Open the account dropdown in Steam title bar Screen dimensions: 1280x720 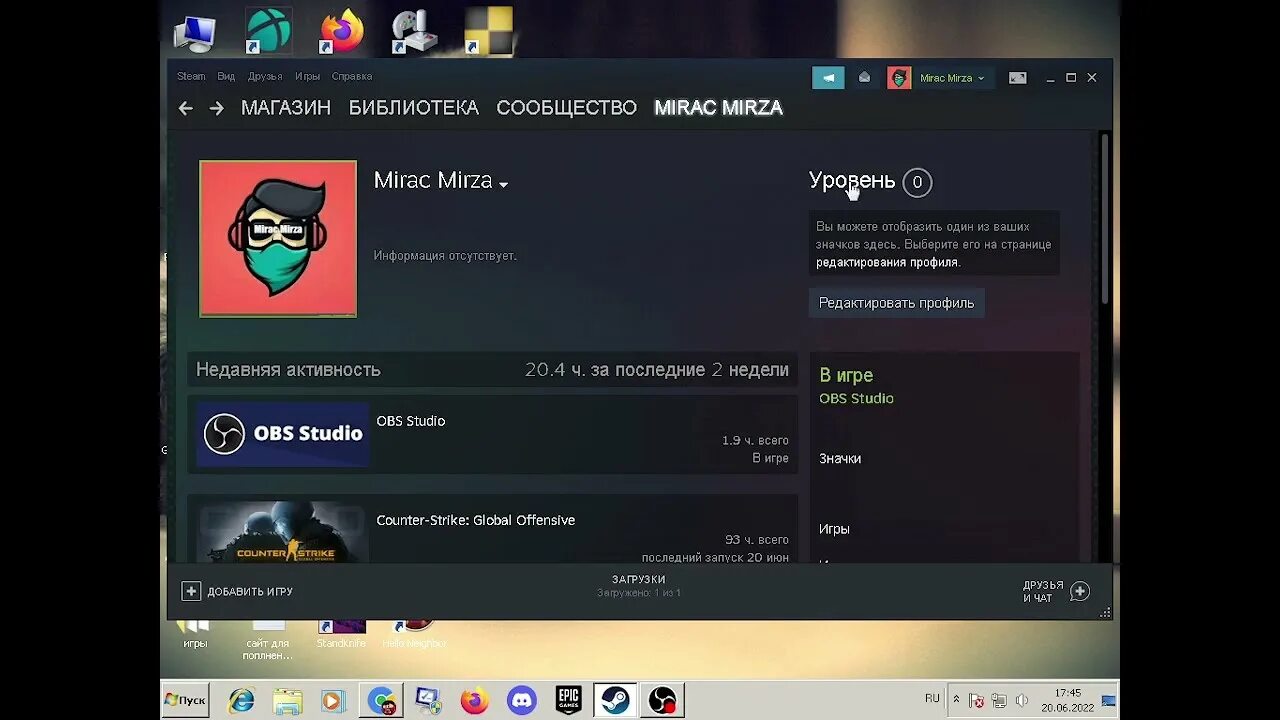(952, 78)
